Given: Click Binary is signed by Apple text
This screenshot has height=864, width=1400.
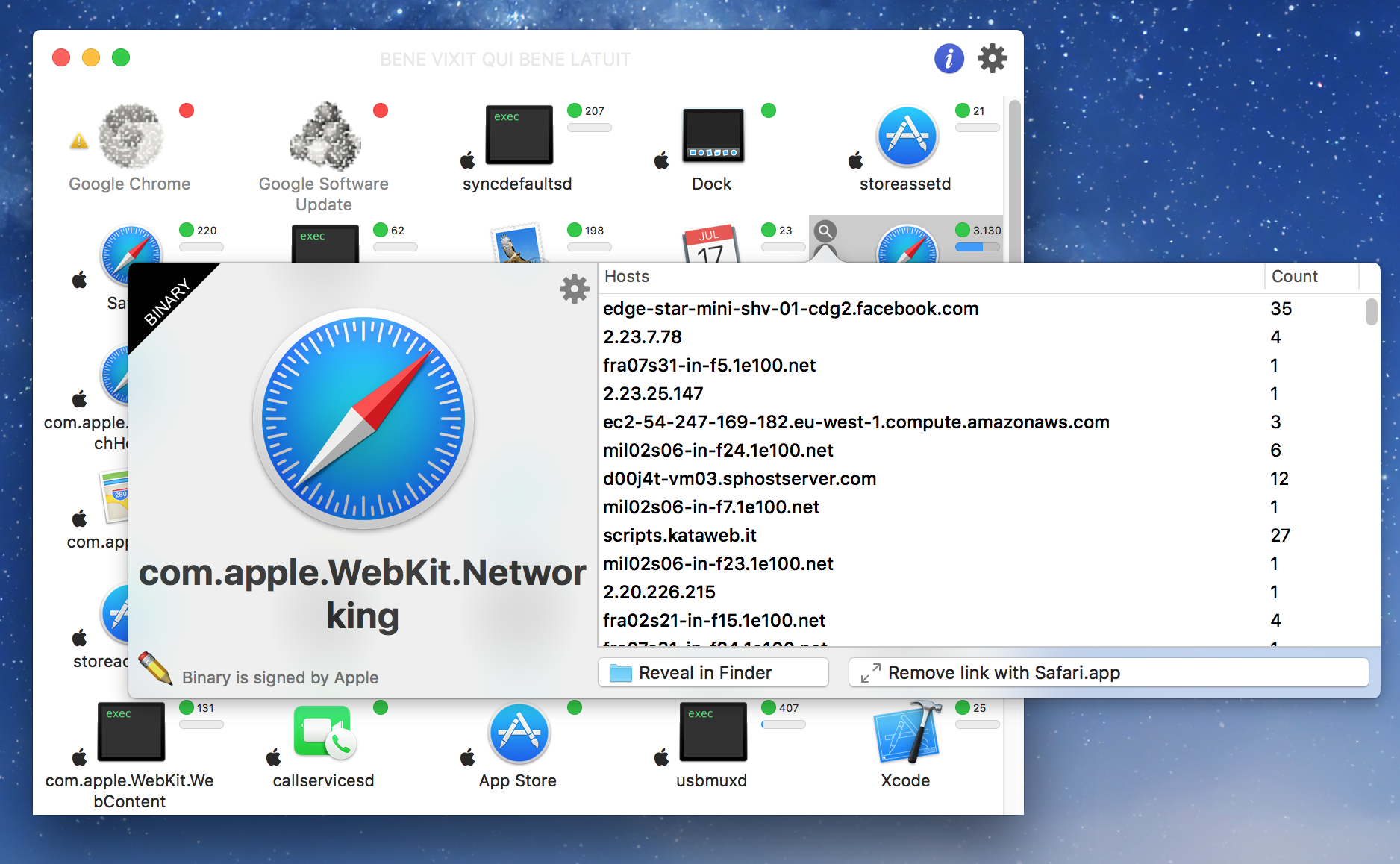Looking at the screenshot, I should [x=281, y=677].
